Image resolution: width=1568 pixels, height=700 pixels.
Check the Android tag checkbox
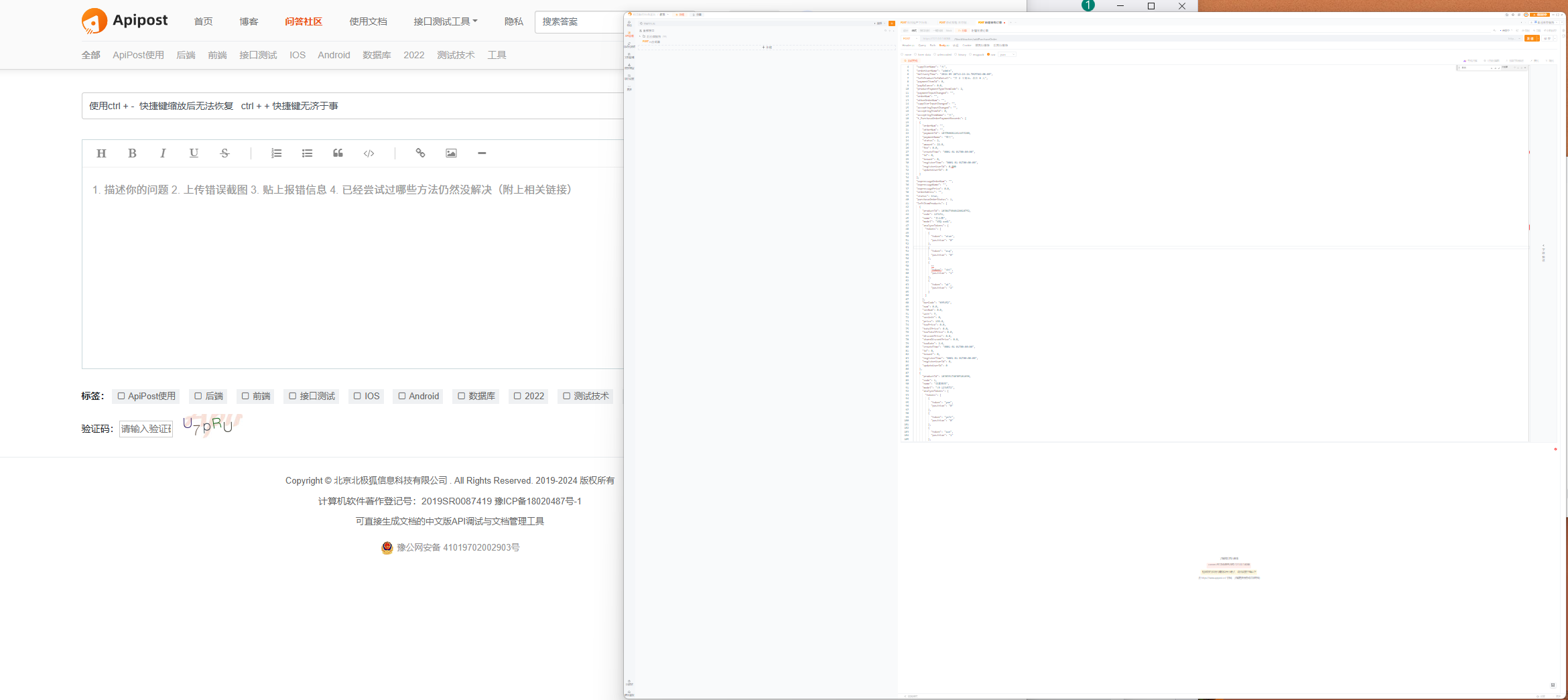point(402,396)
